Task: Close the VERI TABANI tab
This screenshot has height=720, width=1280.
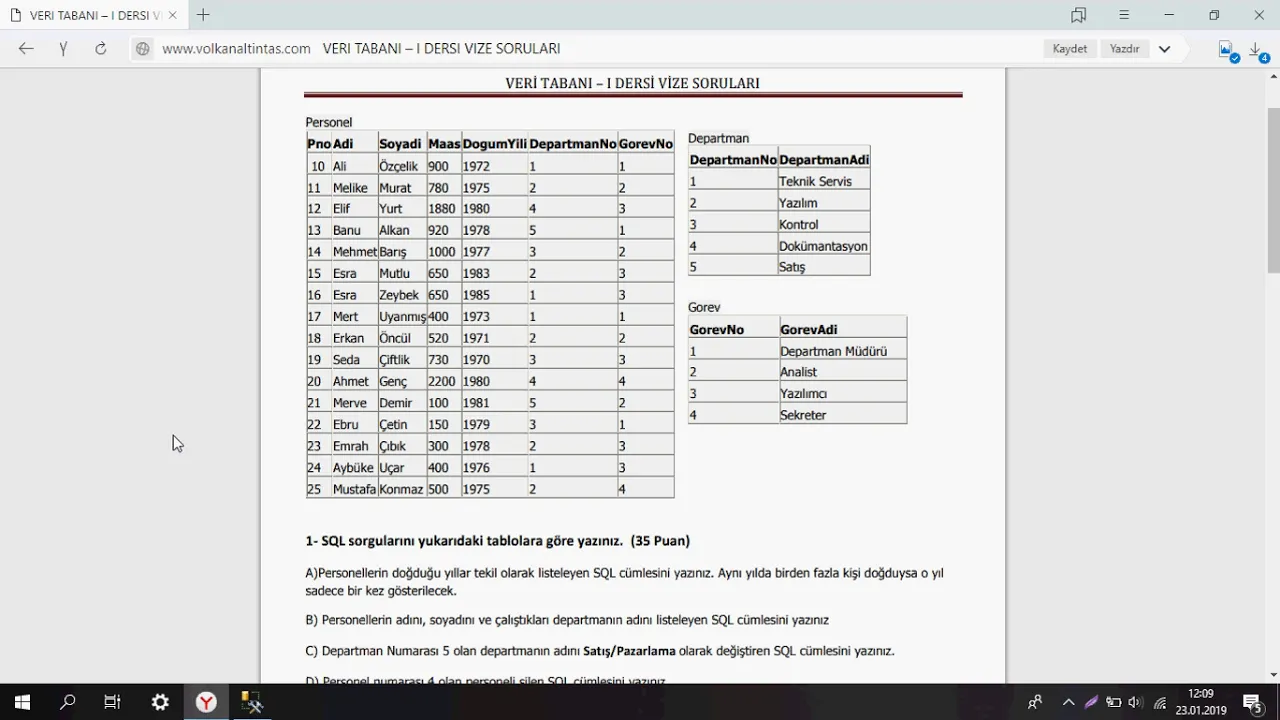Action: pos(173,15)
